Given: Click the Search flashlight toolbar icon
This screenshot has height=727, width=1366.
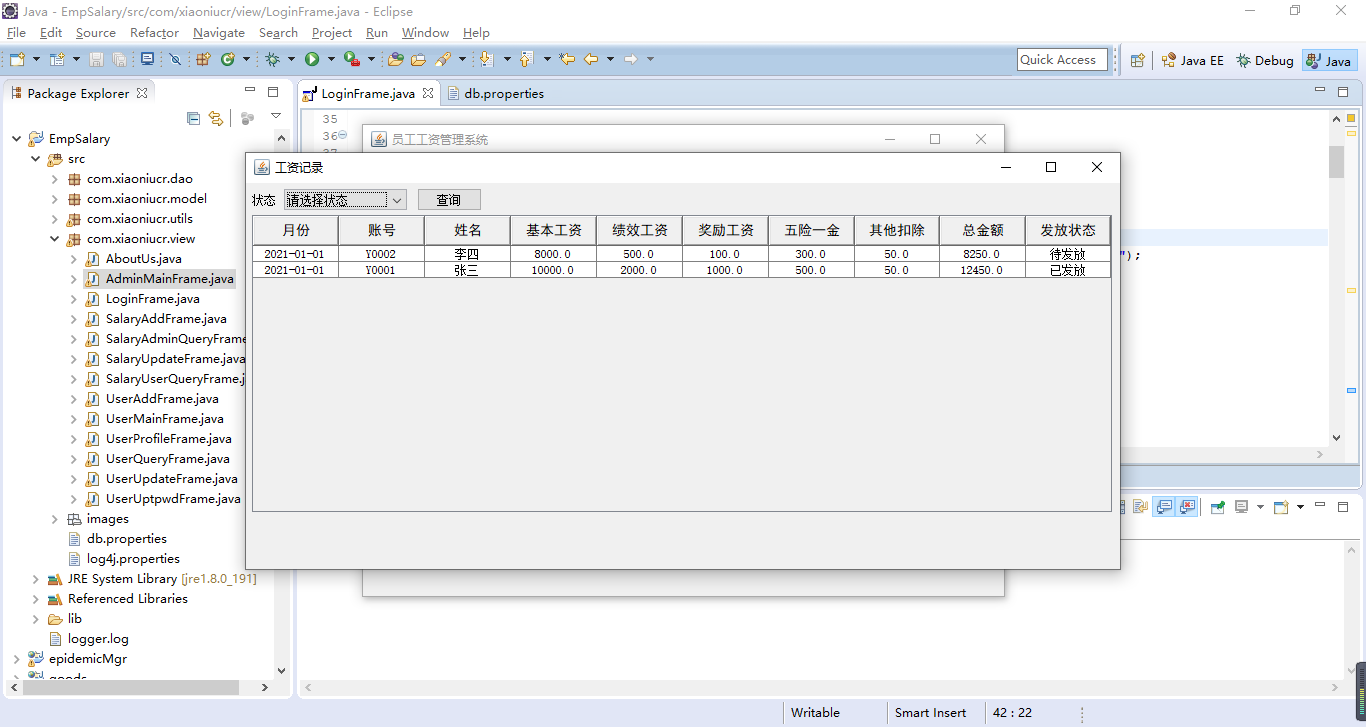Looking at the screenshot, I should click(443, 59).
